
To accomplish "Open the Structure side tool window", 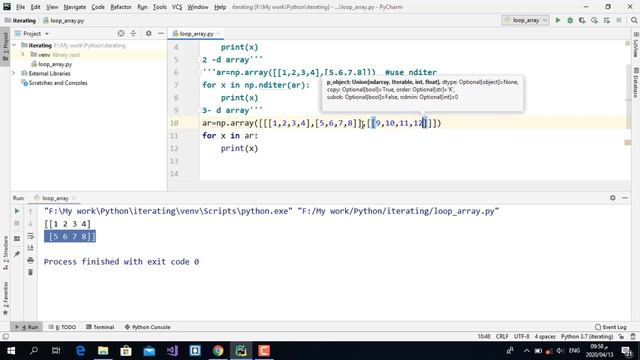I will point(5,252).
